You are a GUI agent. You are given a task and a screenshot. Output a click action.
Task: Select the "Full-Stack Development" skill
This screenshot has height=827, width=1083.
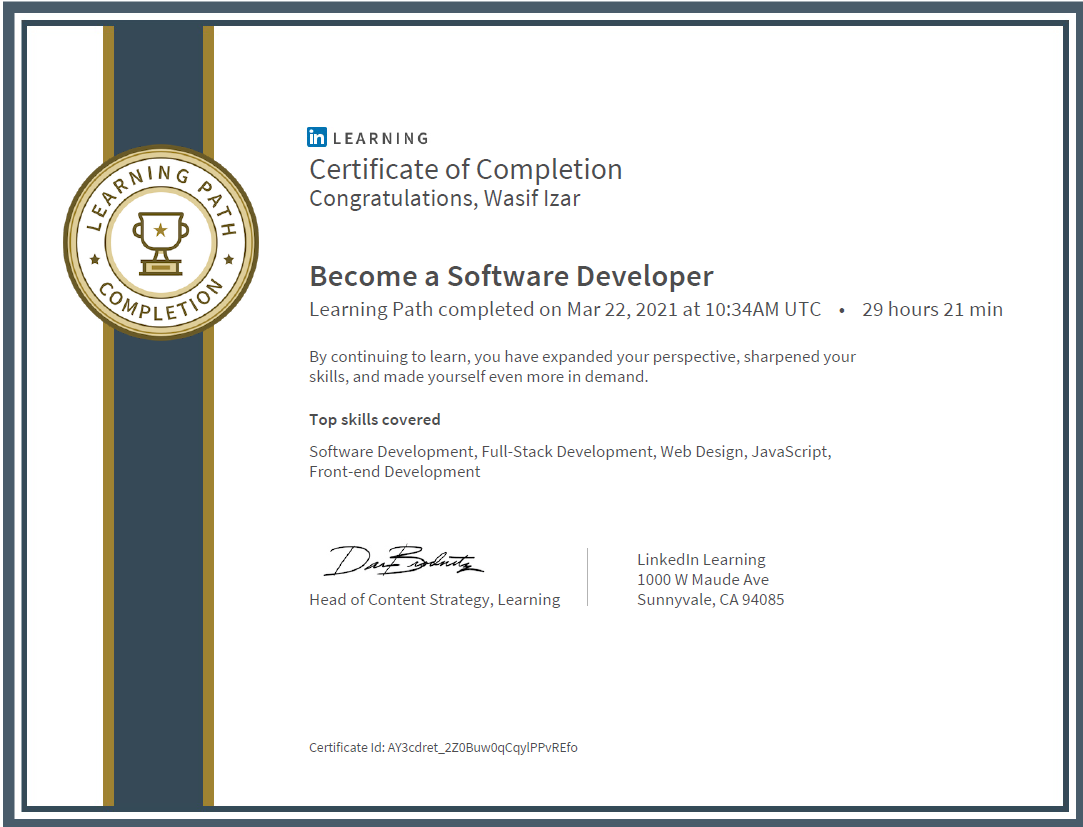tap(566, 452)
